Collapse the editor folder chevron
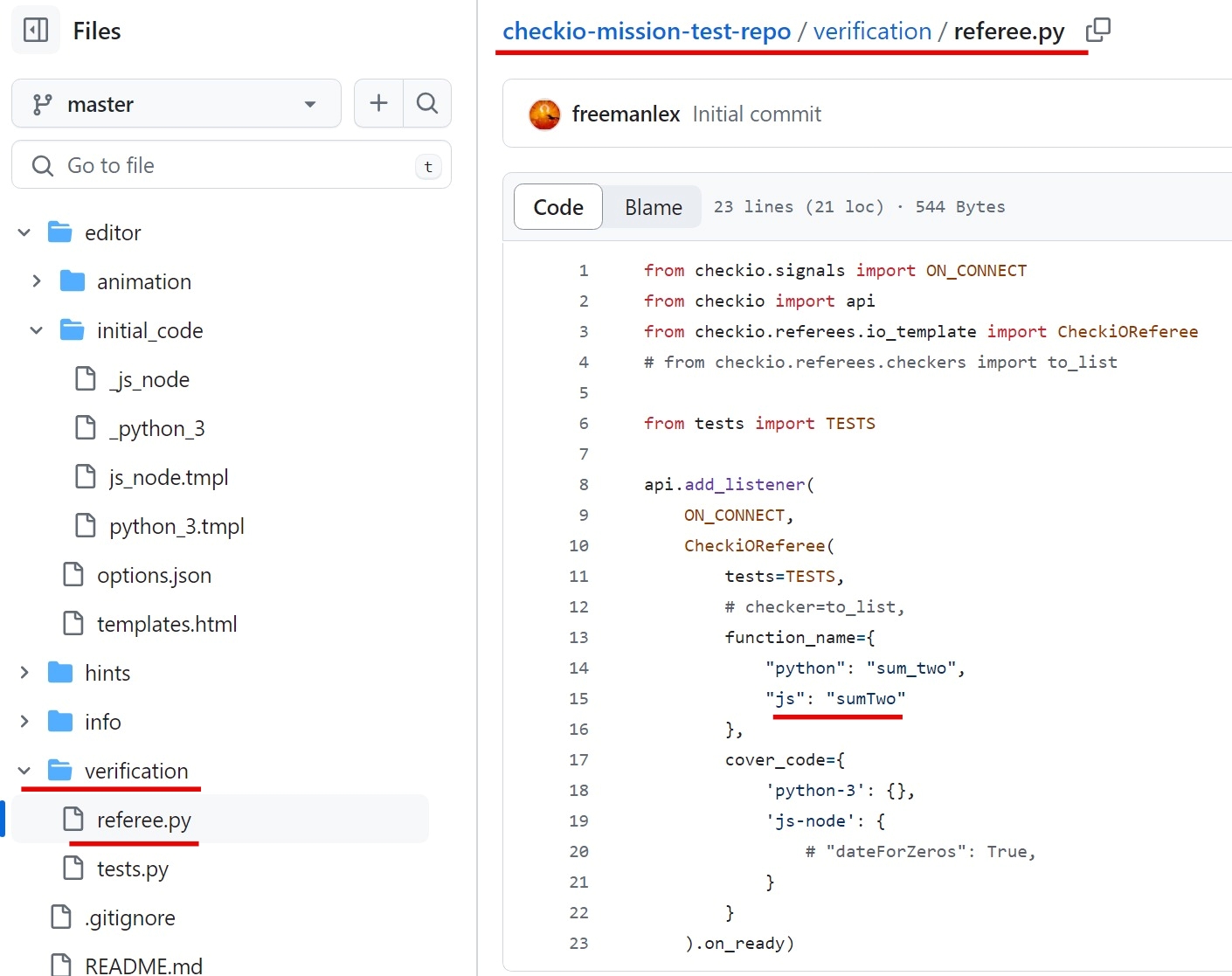This screenshot has width=1232, height=976. pos(24,232)
